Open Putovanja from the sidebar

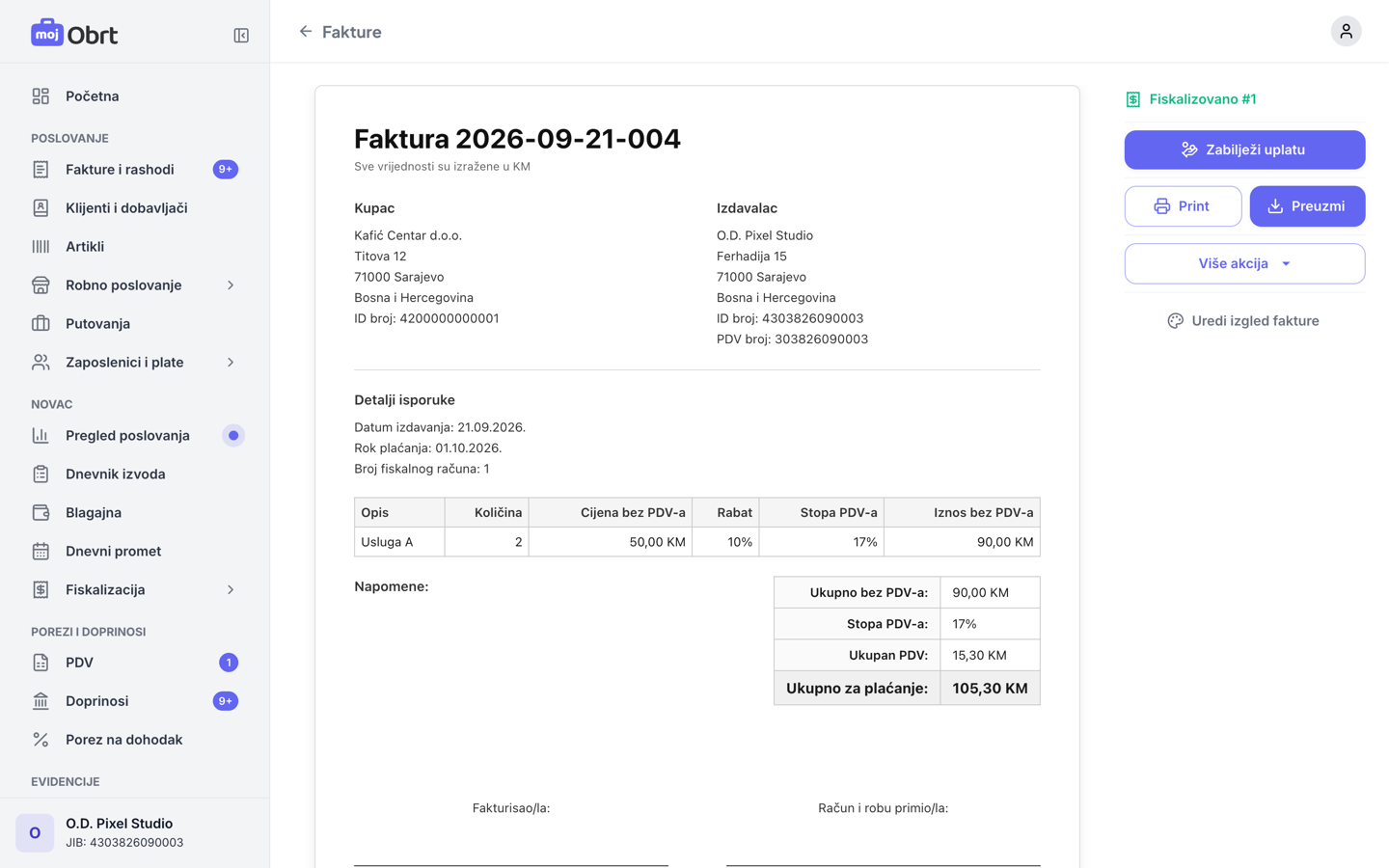pyautogui.click(x=135, y=324)
